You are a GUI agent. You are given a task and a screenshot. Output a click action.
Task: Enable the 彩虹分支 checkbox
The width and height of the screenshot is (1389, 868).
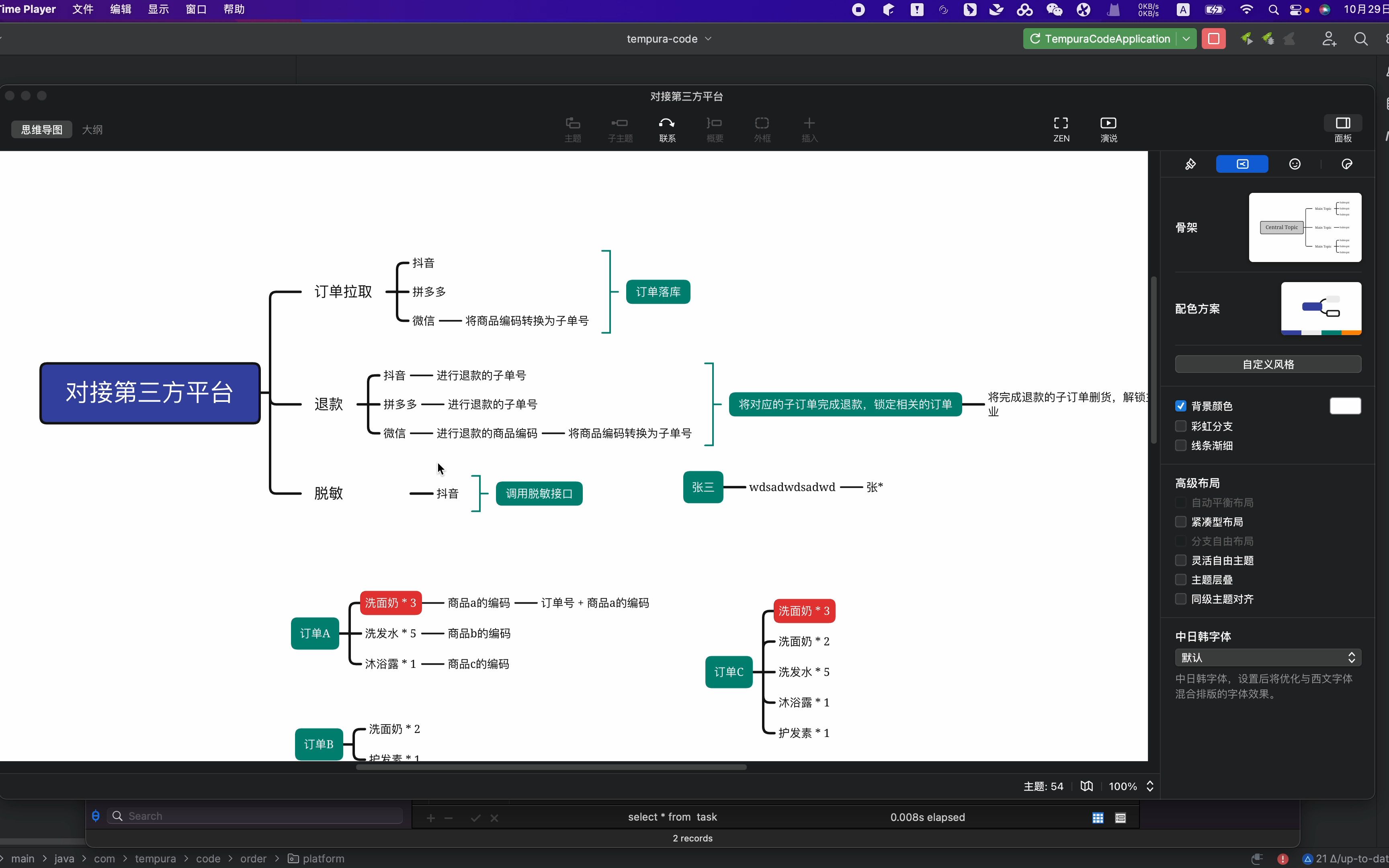(1181, 426)
